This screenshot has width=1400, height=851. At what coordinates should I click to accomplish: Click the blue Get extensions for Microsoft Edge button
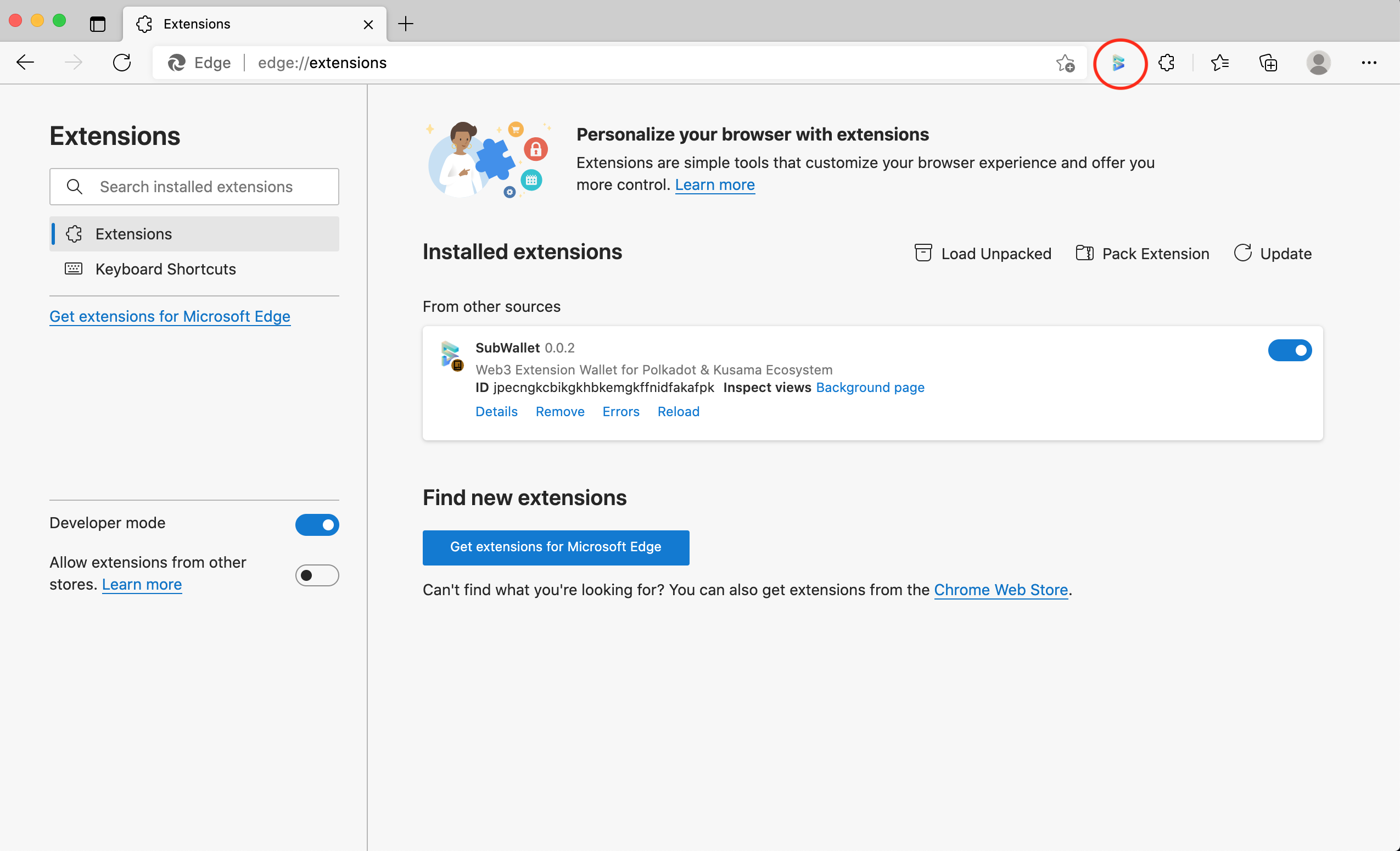click(556, 547)
